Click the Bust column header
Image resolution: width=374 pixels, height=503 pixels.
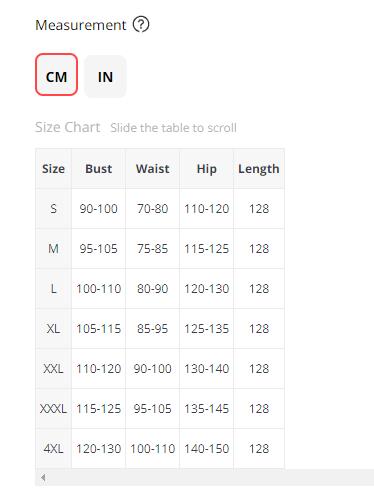[99, 169]
